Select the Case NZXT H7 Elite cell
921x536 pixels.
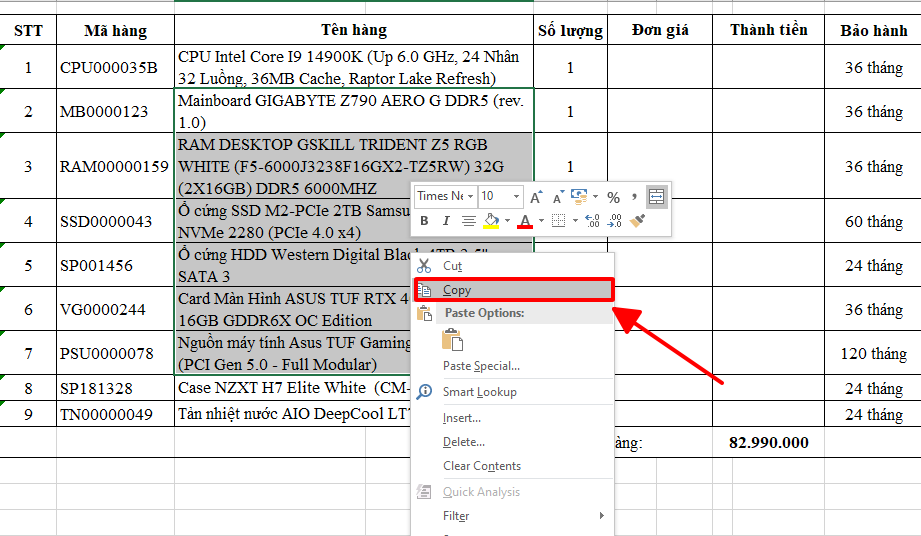pyautogui.click(x=293, y=388)
